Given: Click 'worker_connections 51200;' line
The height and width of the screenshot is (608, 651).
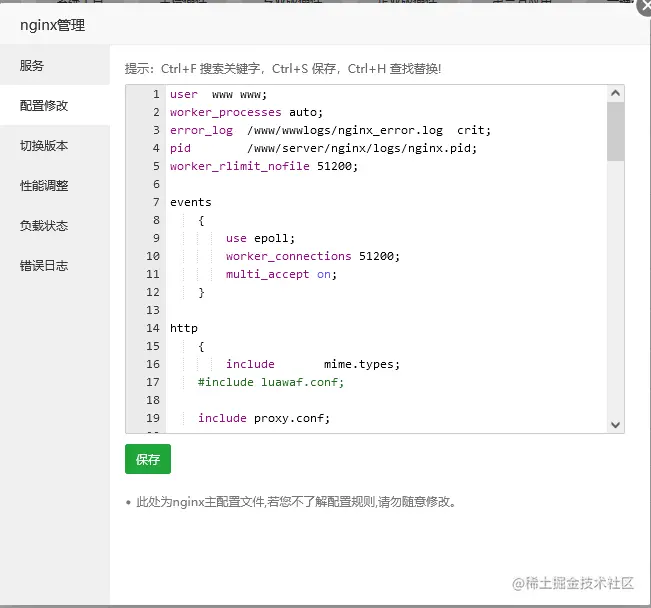Looking at the screenshot, I should click(313, 256).
